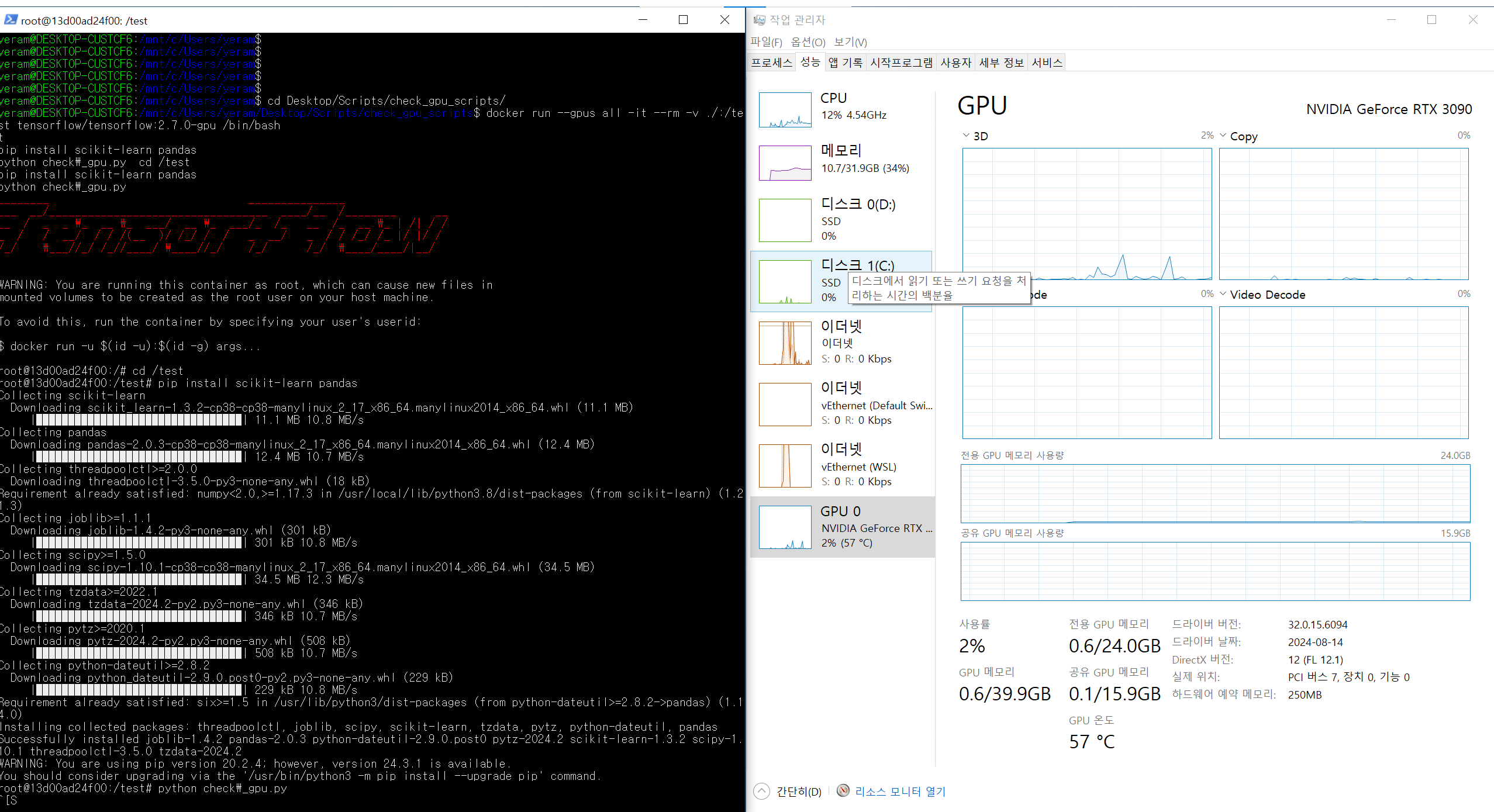Screen dimensions: 1494x812
Task: Select the 디스크 0(D:) graph thumbnail
Action: (785, 220)
